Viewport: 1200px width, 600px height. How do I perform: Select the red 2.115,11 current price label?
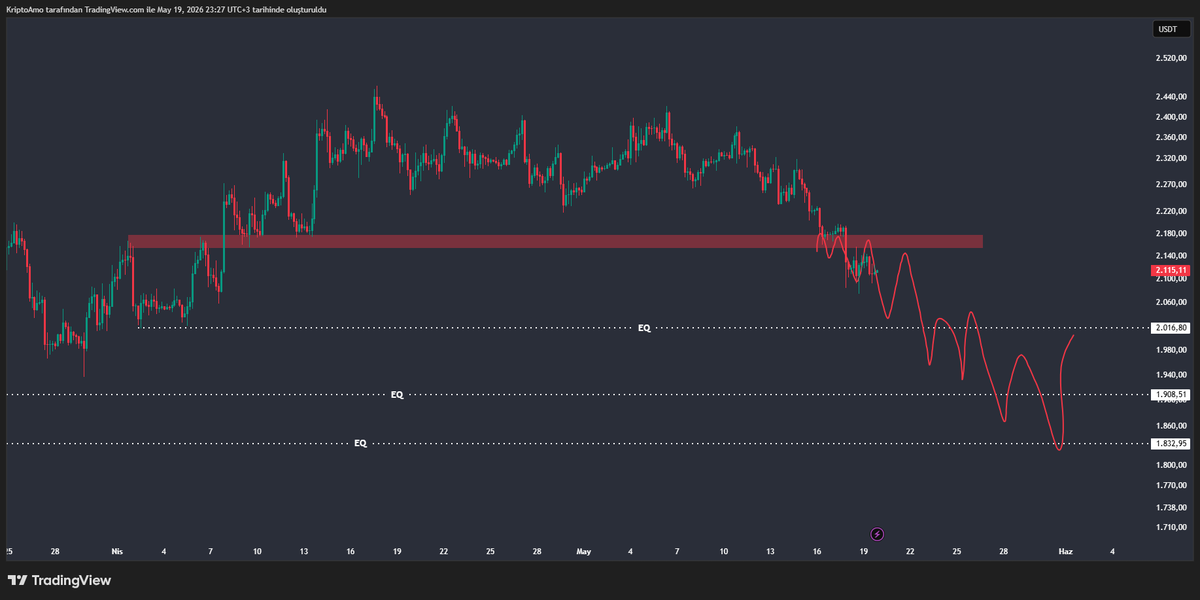click(1171, 270)
